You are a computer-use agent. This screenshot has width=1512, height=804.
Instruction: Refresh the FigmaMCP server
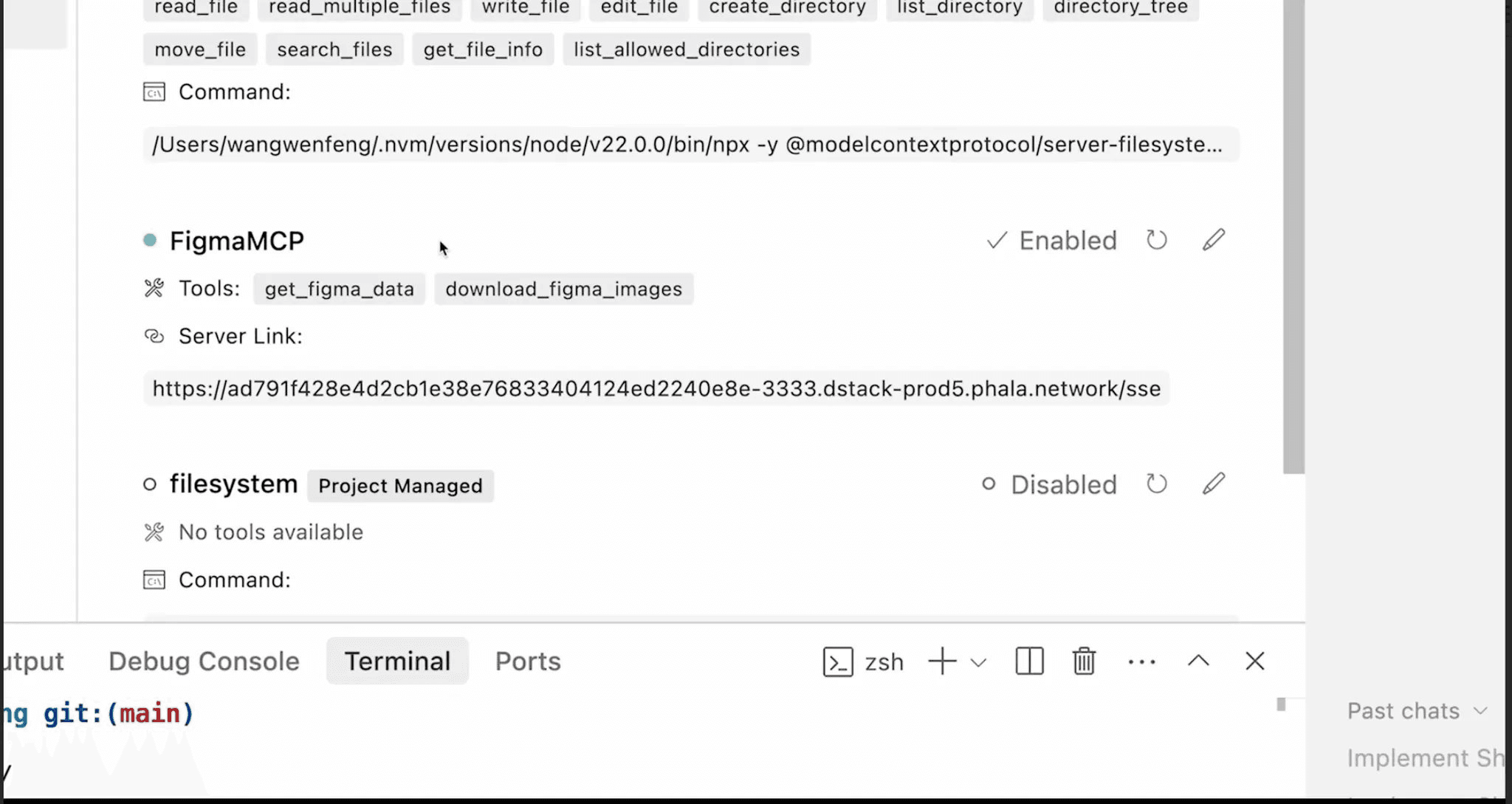click(x=1156, y=240)
